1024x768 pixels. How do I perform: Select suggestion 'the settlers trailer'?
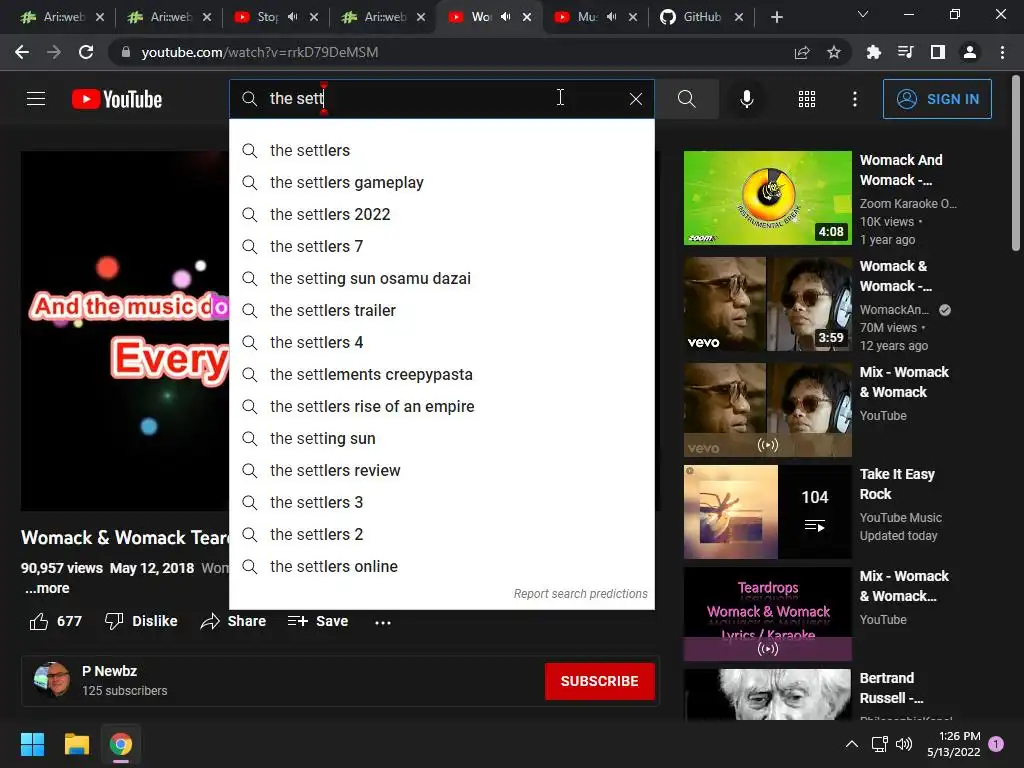pyautogui.click(x=441, y=310)
